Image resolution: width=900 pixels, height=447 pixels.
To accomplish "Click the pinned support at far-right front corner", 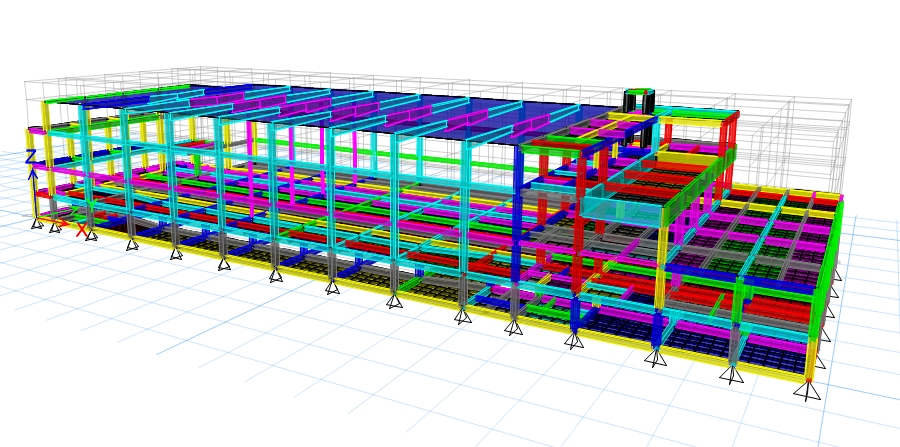I will (808, 389).
